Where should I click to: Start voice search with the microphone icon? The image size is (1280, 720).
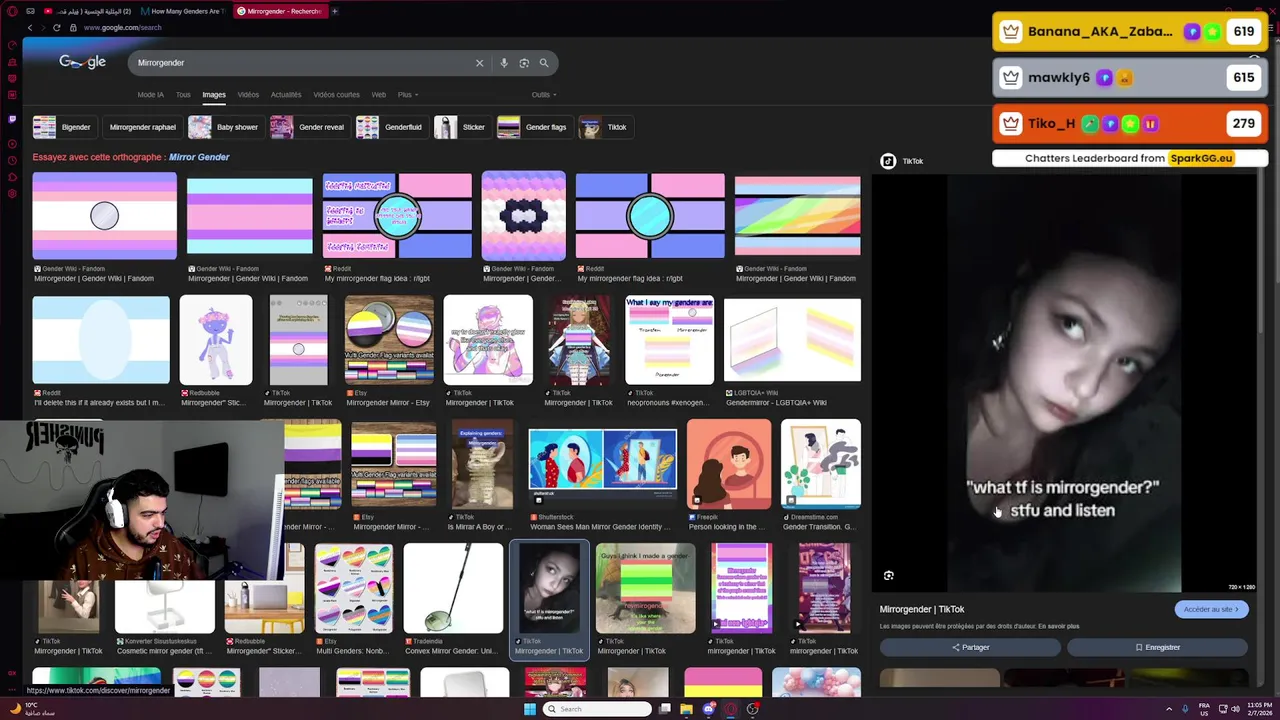[x=504, y=63]
